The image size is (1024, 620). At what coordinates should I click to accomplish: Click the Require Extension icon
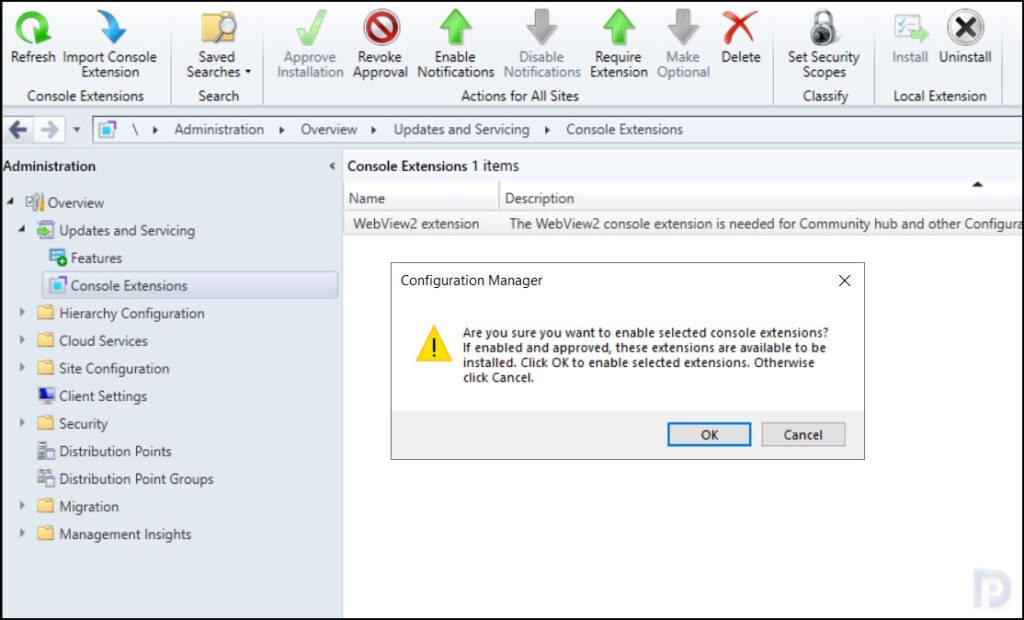click(618, 28)
